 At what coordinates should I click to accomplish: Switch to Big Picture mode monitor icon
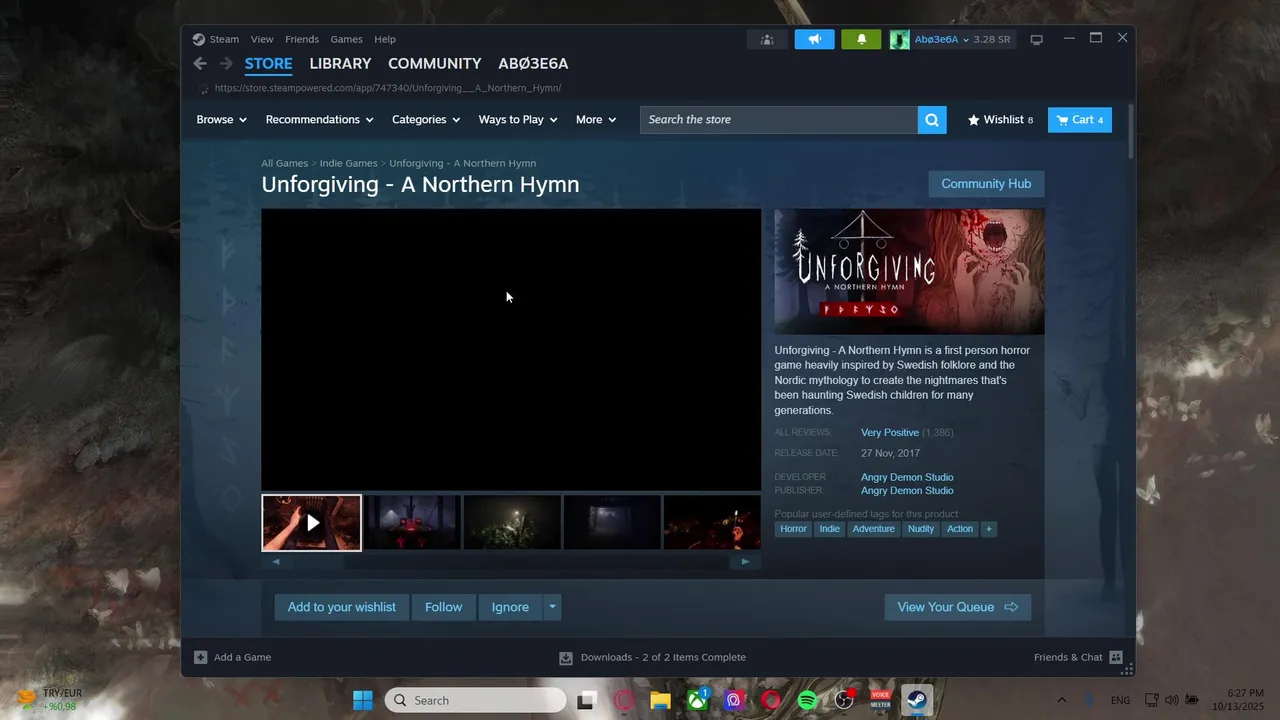(x=1037, y=40)
